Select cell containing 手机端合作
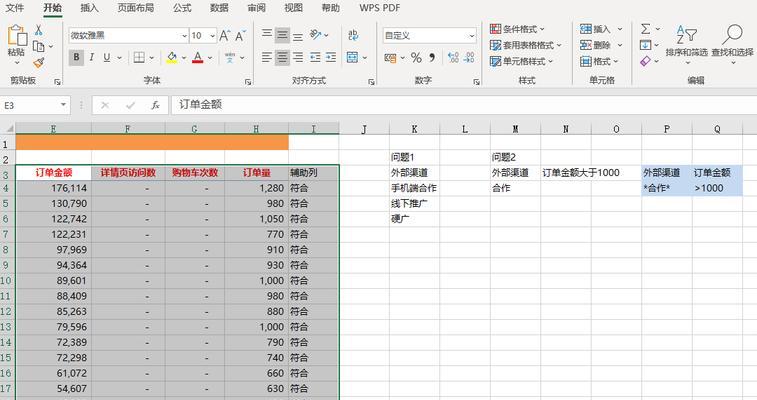The width and height of the screenshot is (757, 400). (x=413, y=188)
